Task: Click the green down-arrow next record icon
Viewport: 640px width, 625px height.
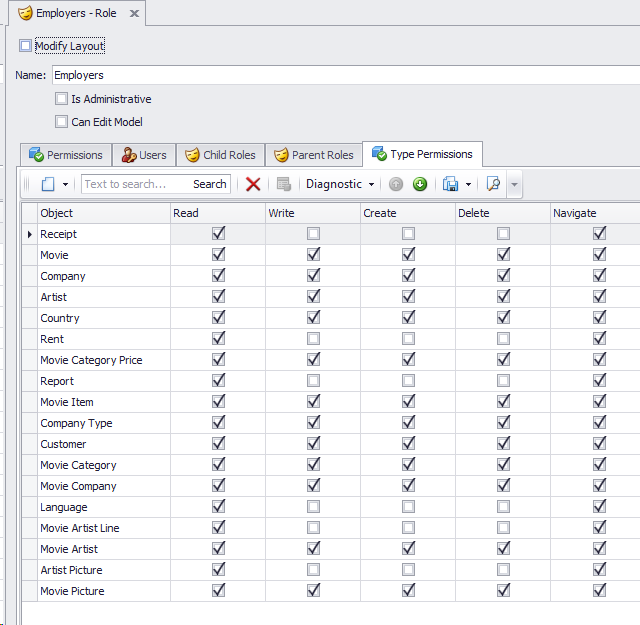Action: 420,184
